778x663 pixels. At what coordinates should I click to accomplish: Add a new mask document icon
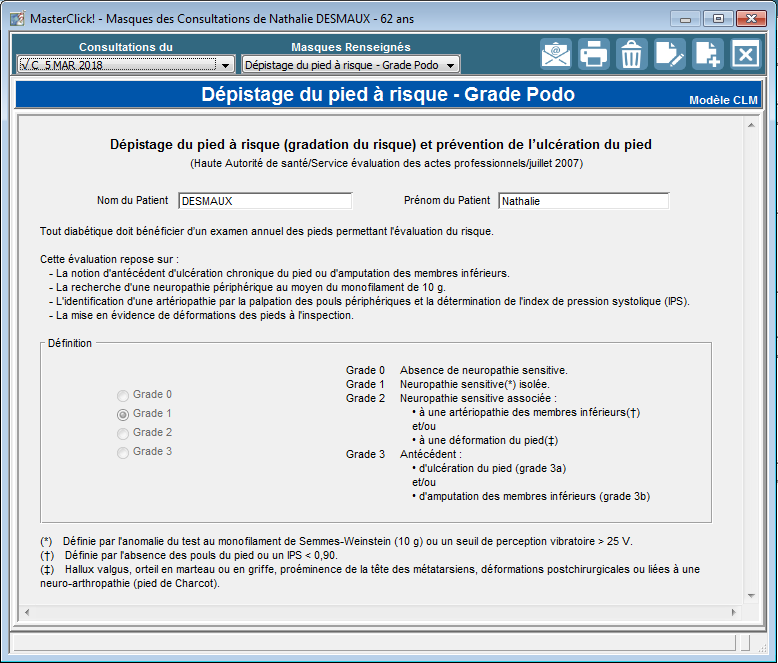[707, 54]
